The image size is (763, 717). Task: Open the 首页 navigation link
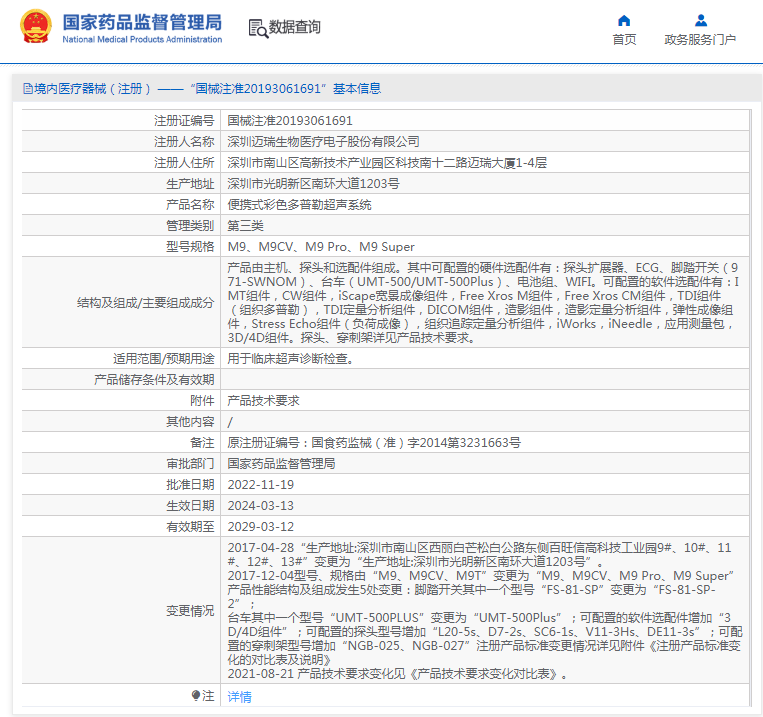(x=624, y=40)
